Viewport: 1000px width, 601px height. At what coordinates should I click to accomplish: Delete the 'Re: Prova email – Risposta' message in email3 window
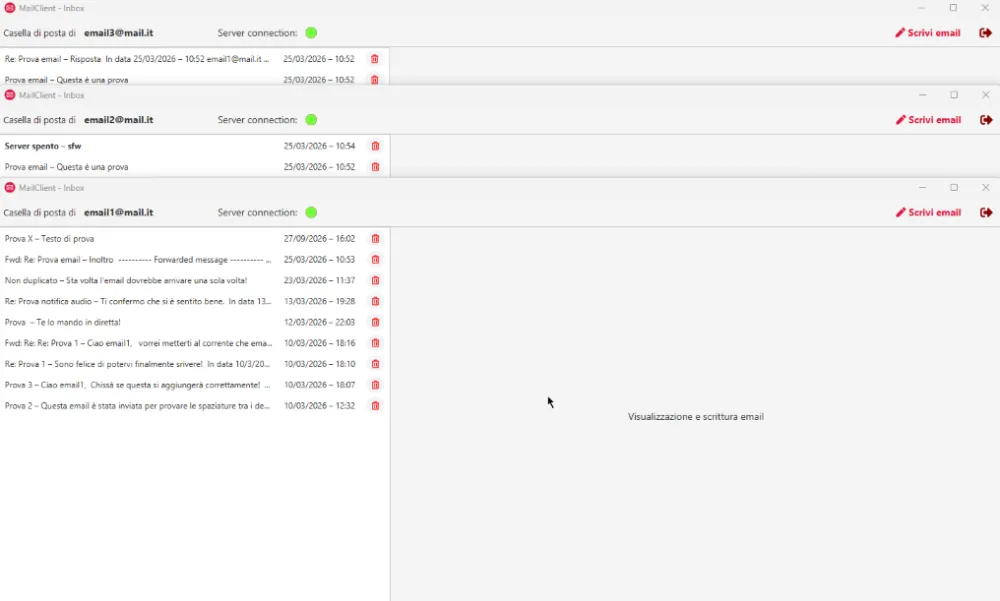(375, 59)
